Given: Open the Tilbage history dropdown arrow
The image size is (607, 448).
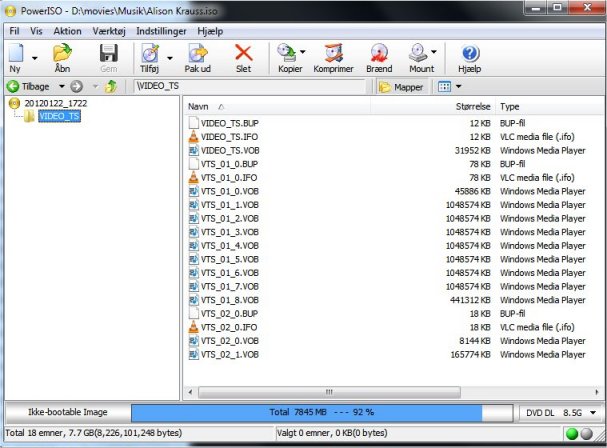Looking at the screenshot, I should coord(62,86).
